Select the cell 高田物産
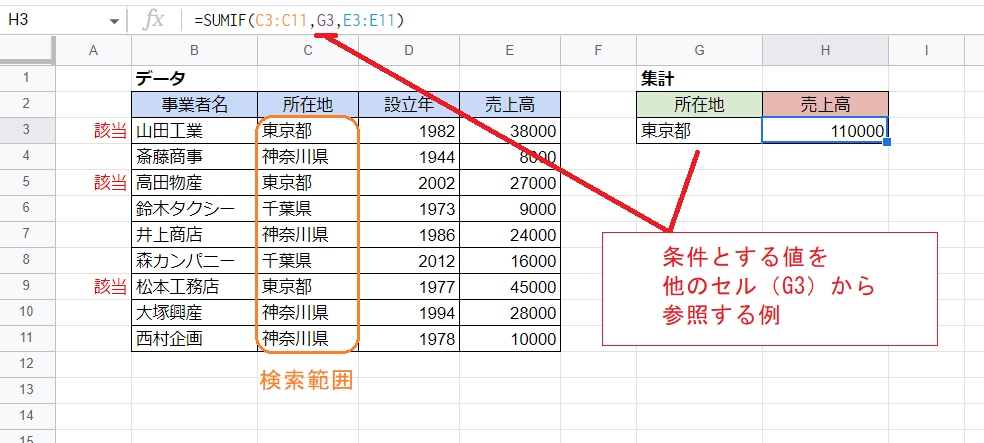 click(195, 183)
